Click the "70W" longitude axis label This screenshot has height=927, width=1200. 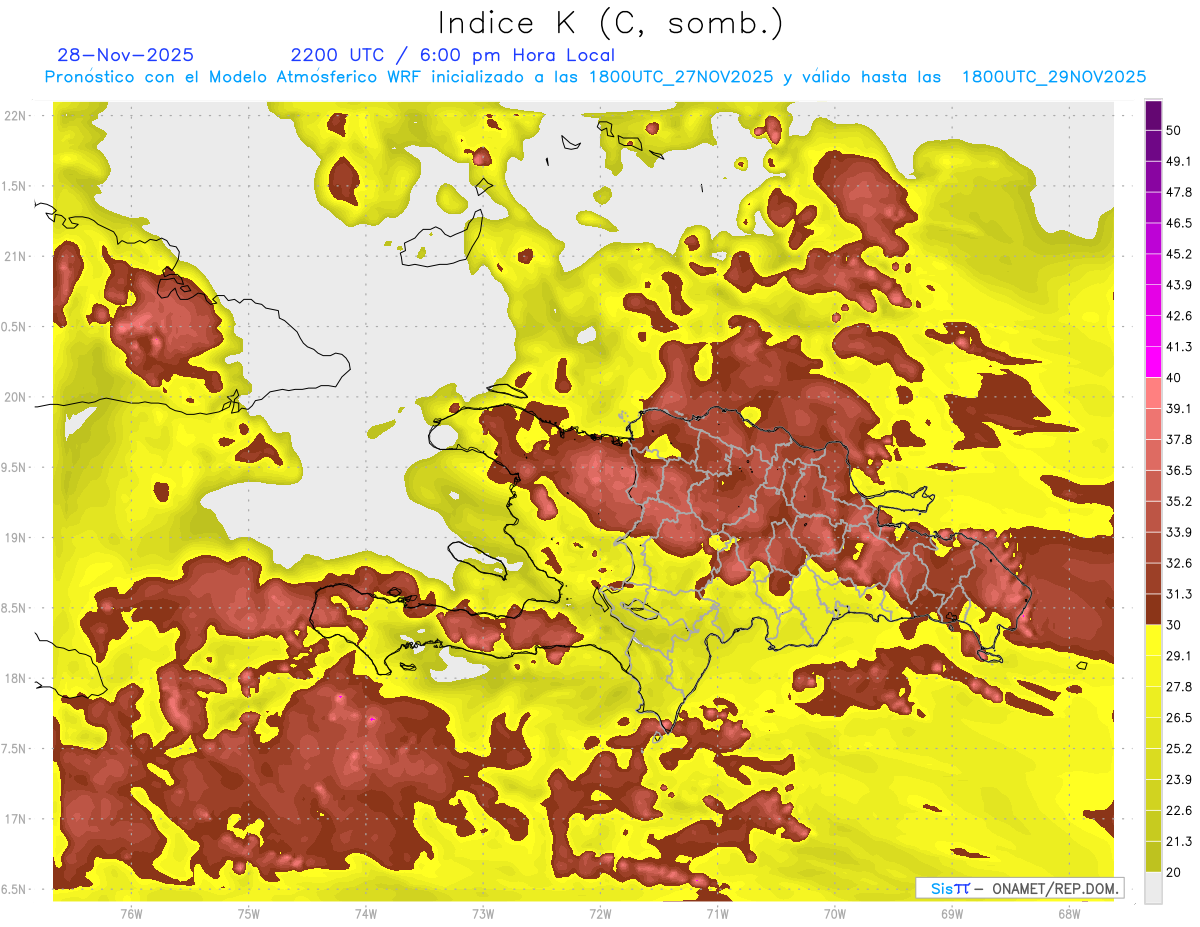(835, 913)
